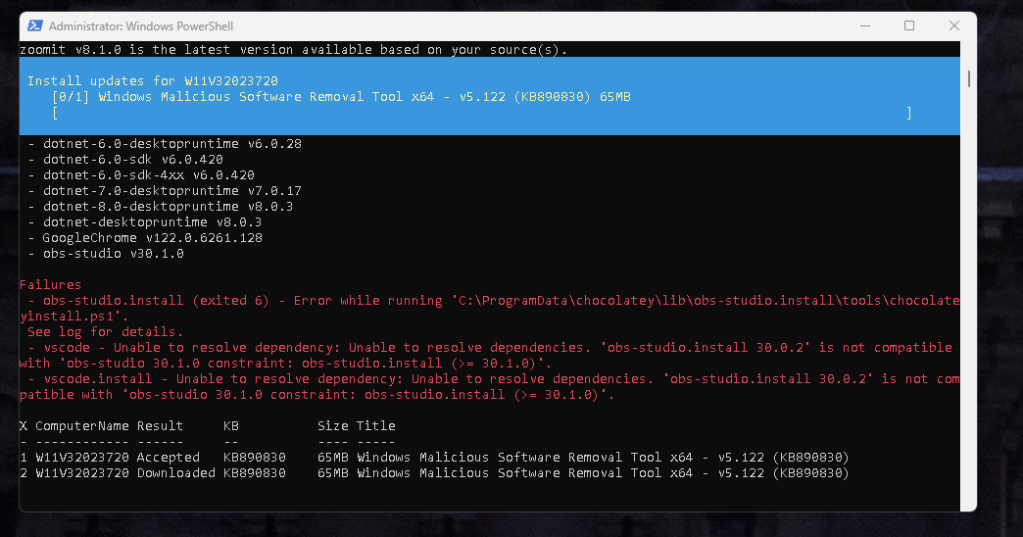Screen dimensions: 1023x537
Task: Click the 'zoomit v8.1.0 is the latest version' line
Action: pos(294,50)
